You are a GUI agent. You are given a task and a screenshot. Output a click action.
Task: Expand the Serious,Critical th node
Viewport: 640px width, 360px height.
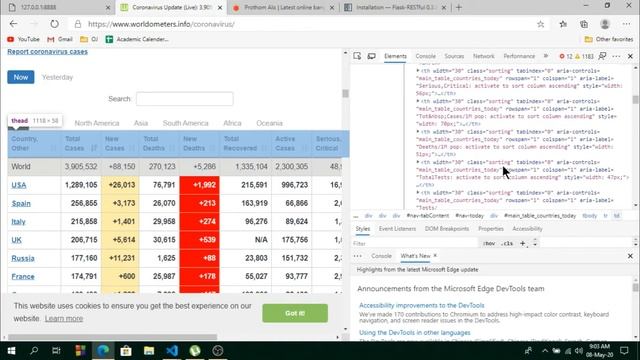pos(418,71)
